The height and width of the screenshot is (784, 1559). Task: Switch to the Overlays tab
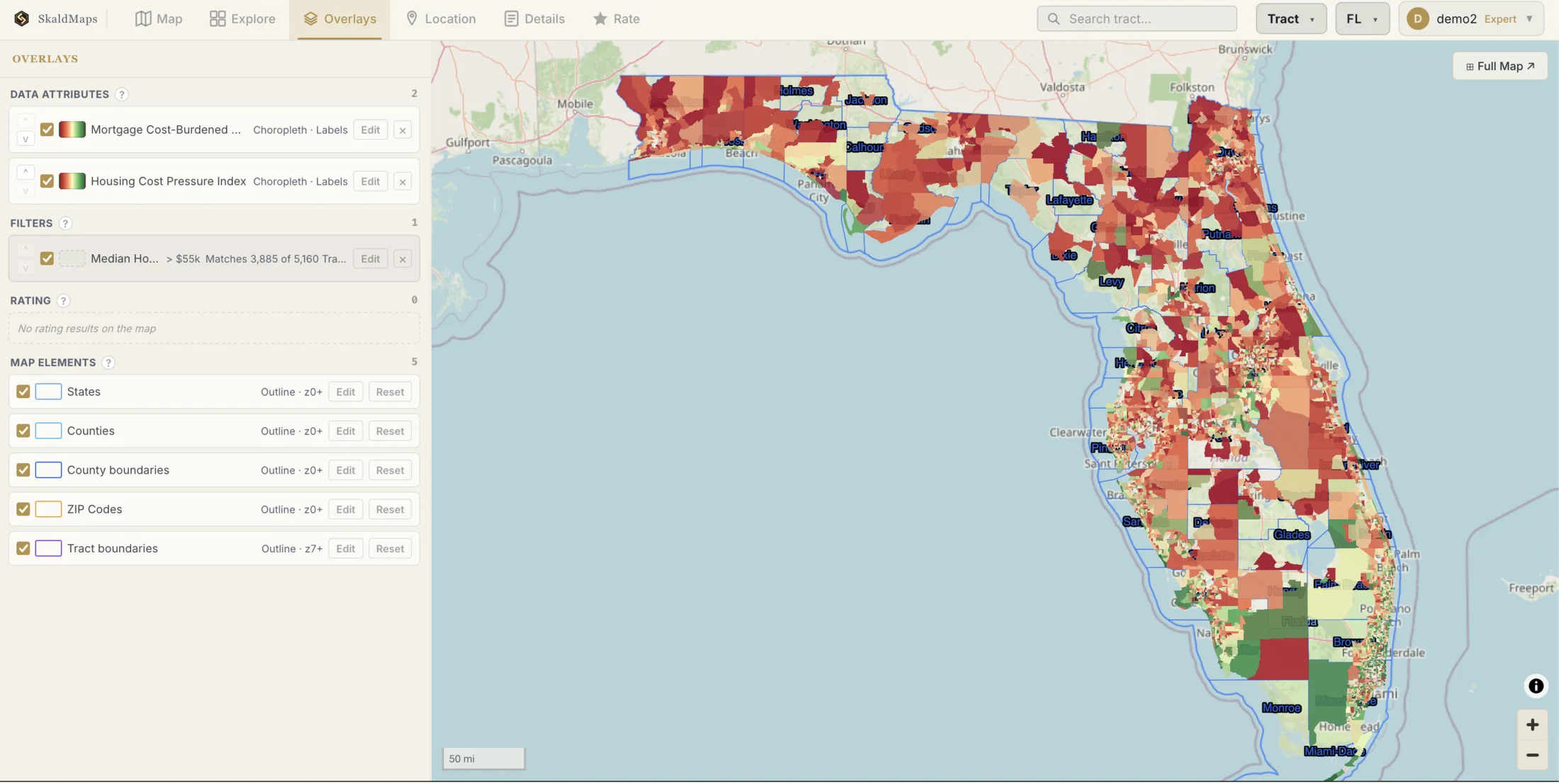(339, 18)
